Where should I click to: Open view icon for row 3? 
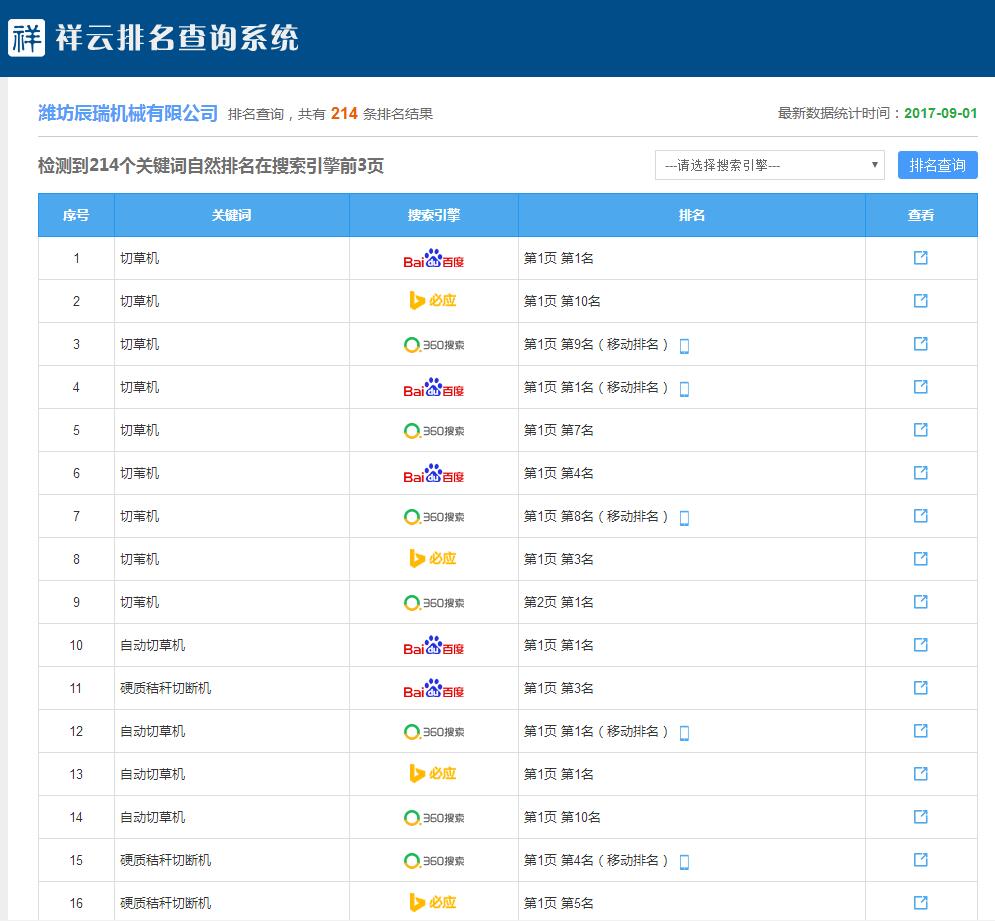(x=920, y=344)
